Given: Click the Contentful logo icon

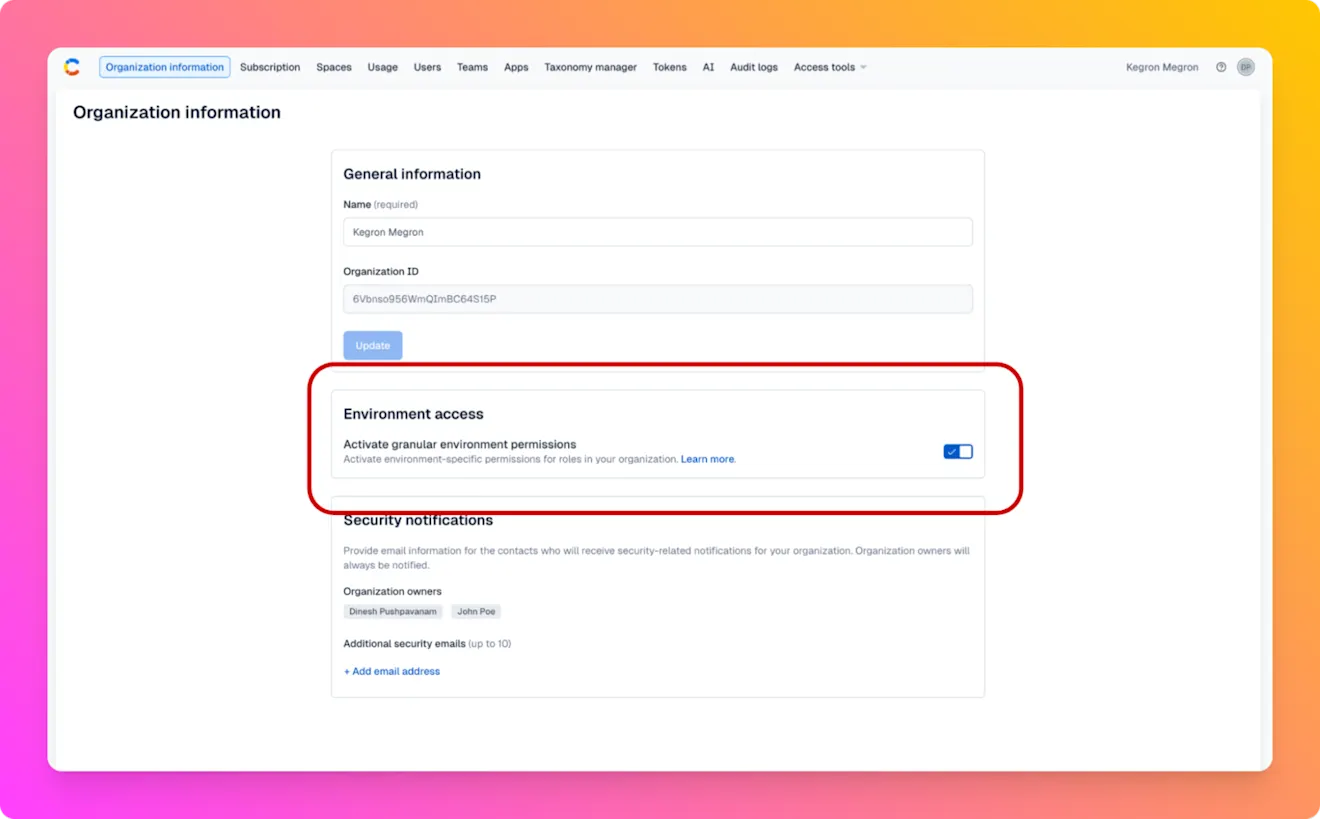Looking at the screenshot, I should pyautogui.click(x=72, y=67).
